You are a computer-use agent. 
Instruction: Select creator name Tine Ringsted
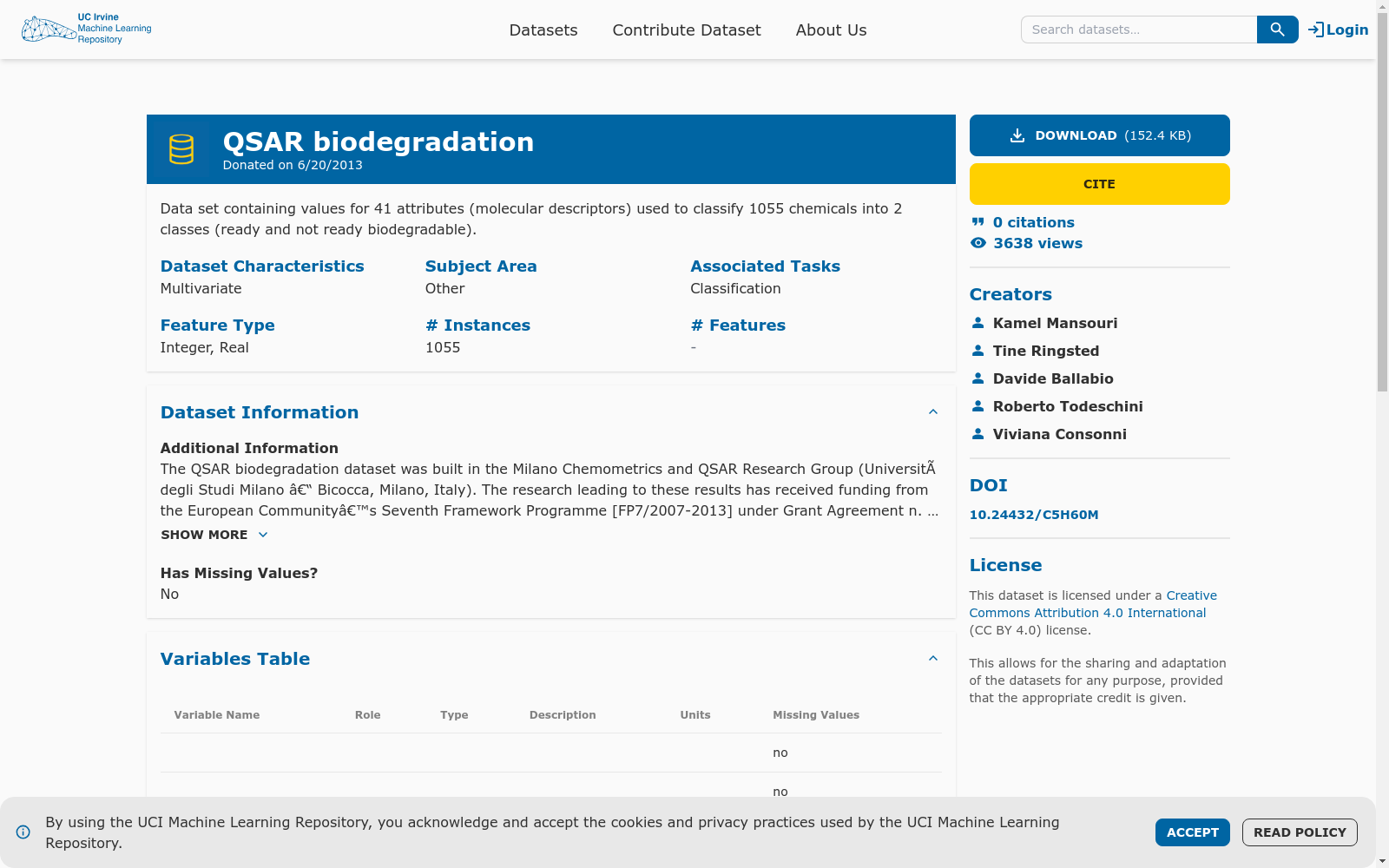[x=1046, y=351]
